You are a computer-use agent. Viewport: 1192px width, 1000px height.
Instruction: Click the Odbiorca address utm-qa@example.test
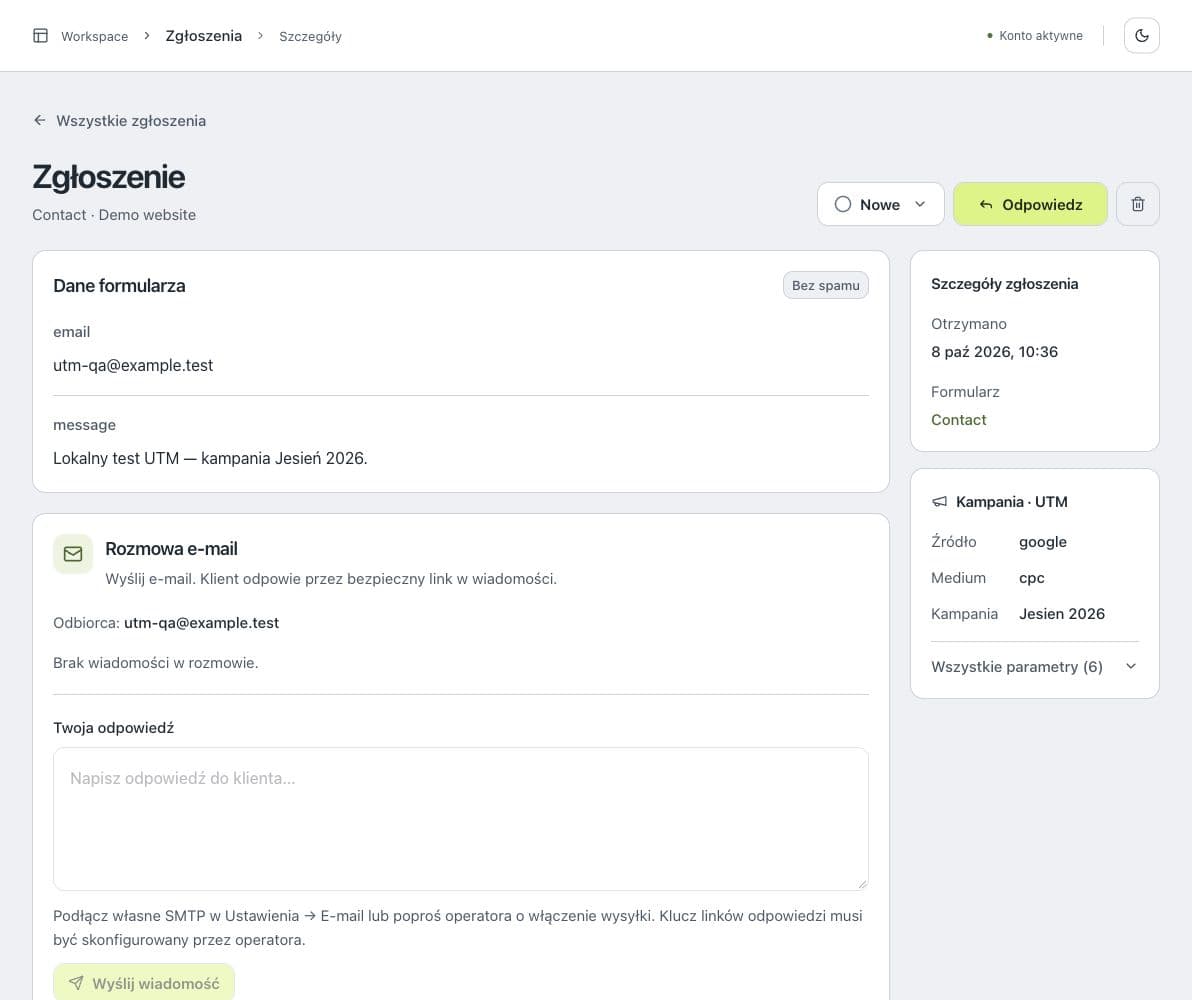pos(201,623)
